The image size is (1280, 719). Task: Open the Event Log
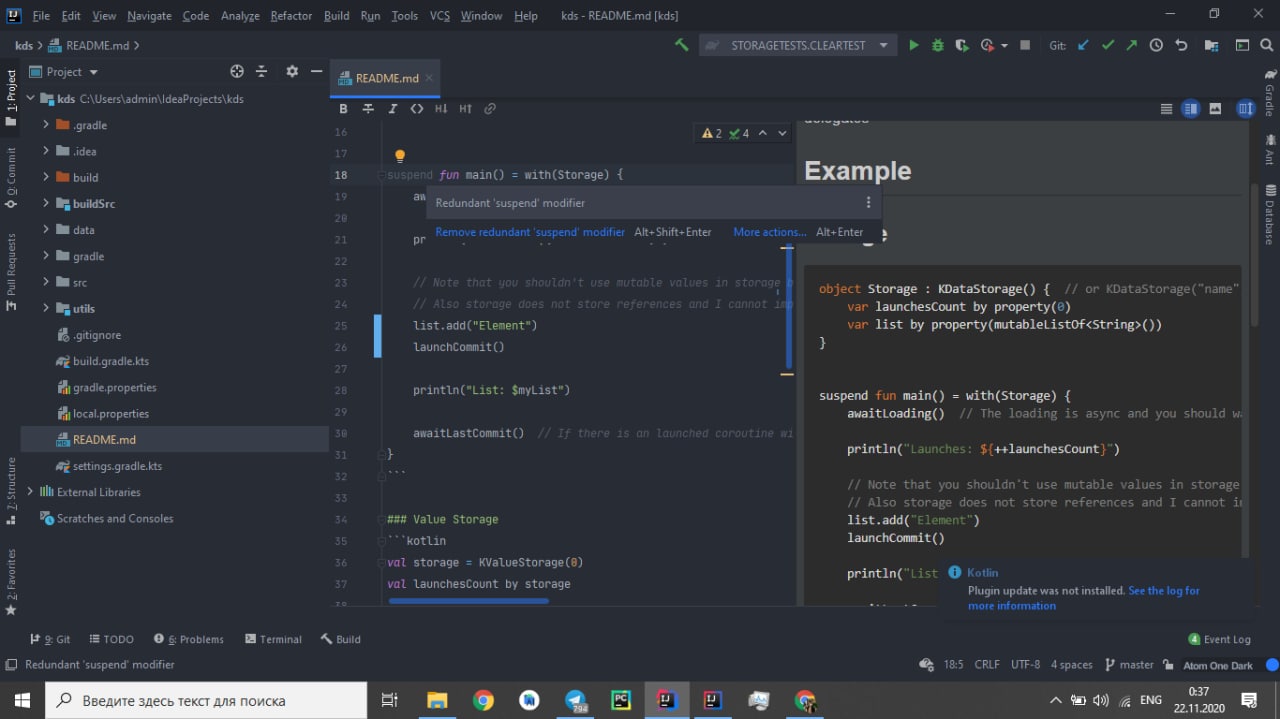(1219, 639)
